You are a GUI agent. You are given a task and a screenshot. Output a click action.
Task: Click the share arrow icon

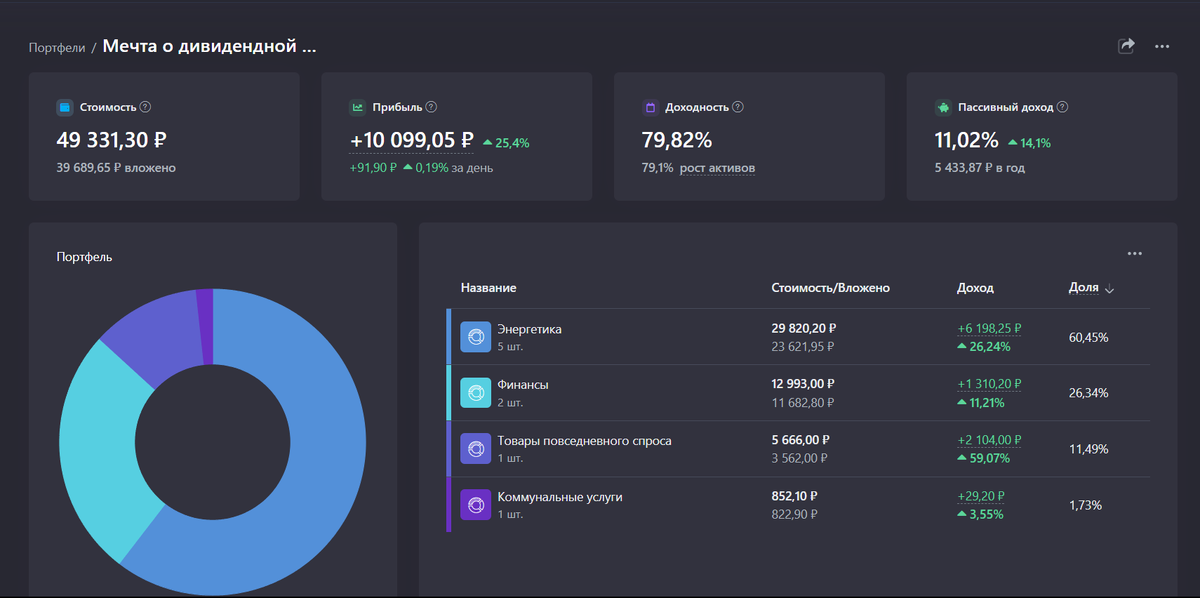1126,46
